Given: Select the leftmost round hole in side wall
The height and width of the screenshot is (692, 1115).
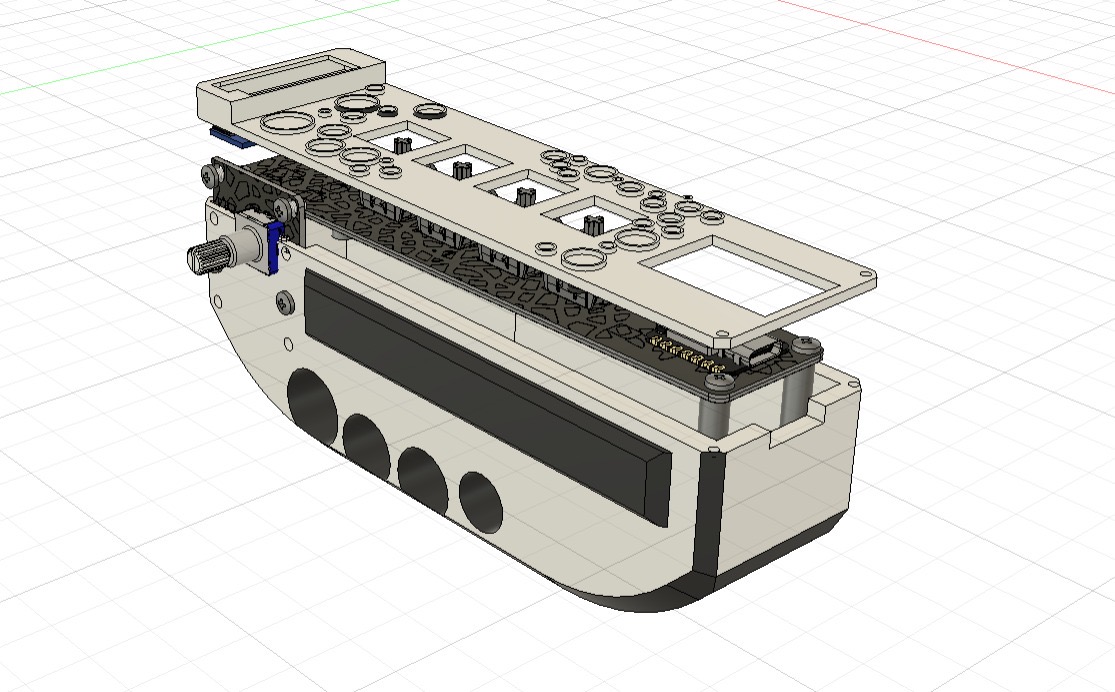Looking at the screenshot, I should click(x=313, y=403).
